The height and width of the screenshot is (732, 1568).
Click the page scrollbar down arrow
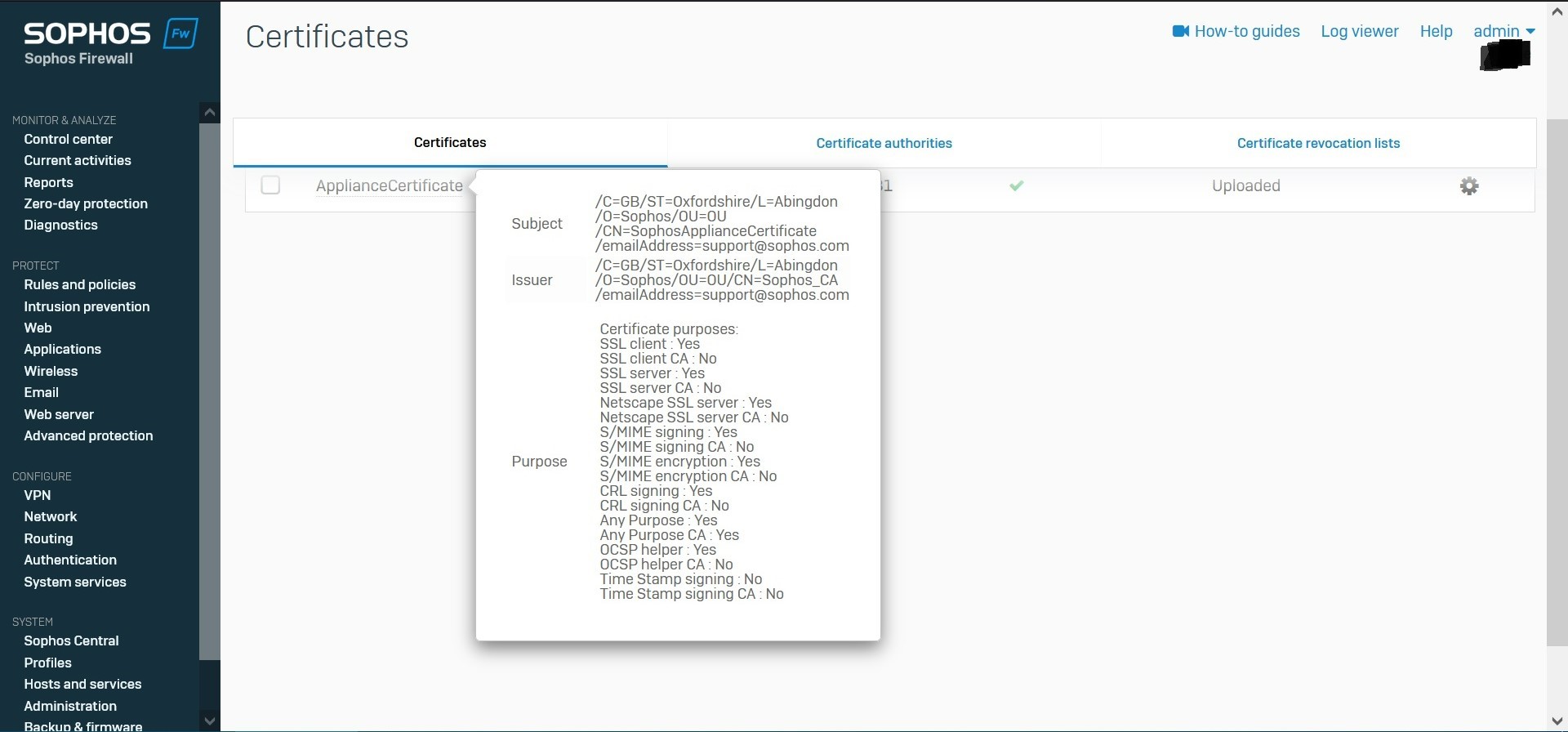click(x=1557, y=721)
